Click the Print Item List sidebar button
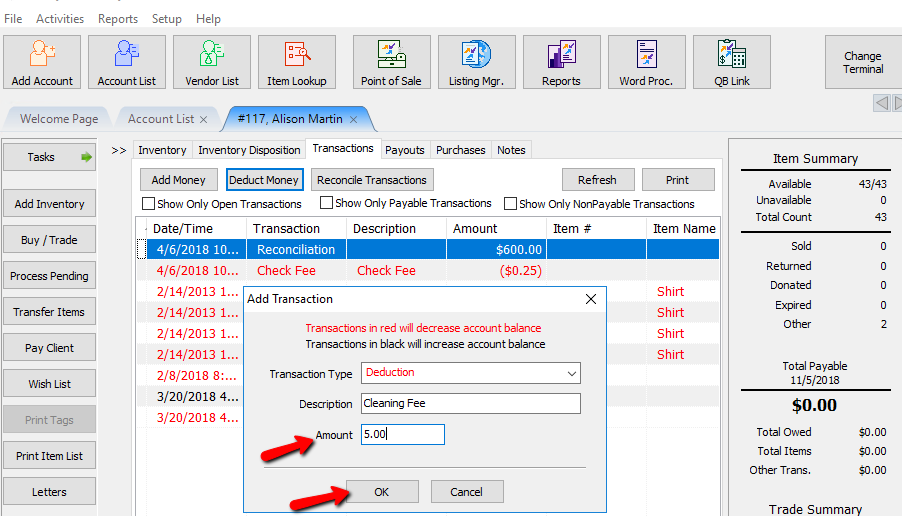902x516 pixels. coord(49,456)
